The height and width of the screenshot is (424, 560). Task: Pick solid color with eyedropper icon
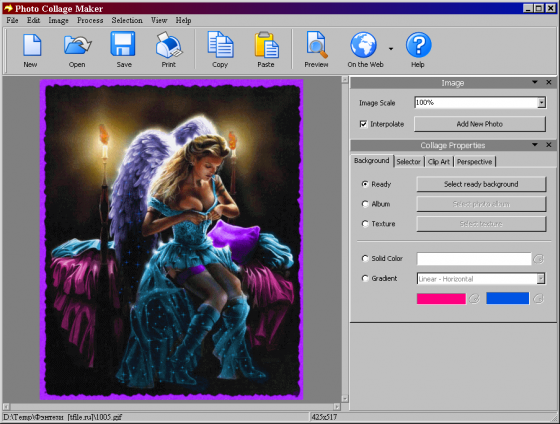point(539,259)
